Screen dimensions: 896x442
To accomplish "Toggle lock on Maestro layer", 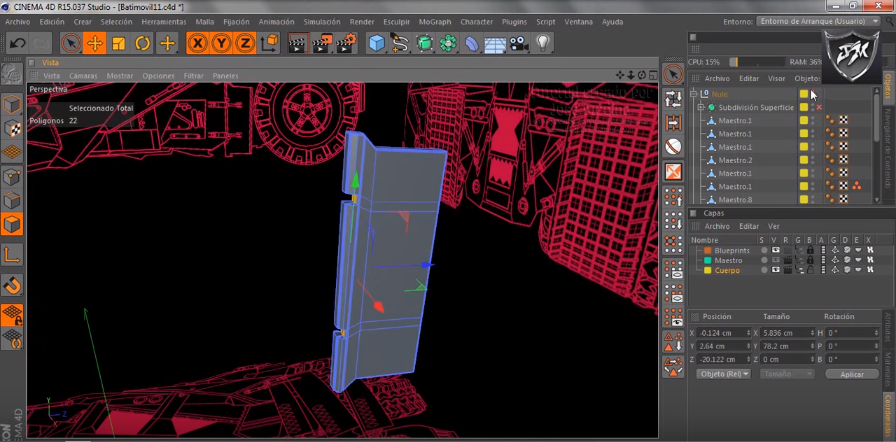I will [x=810, y=260].
